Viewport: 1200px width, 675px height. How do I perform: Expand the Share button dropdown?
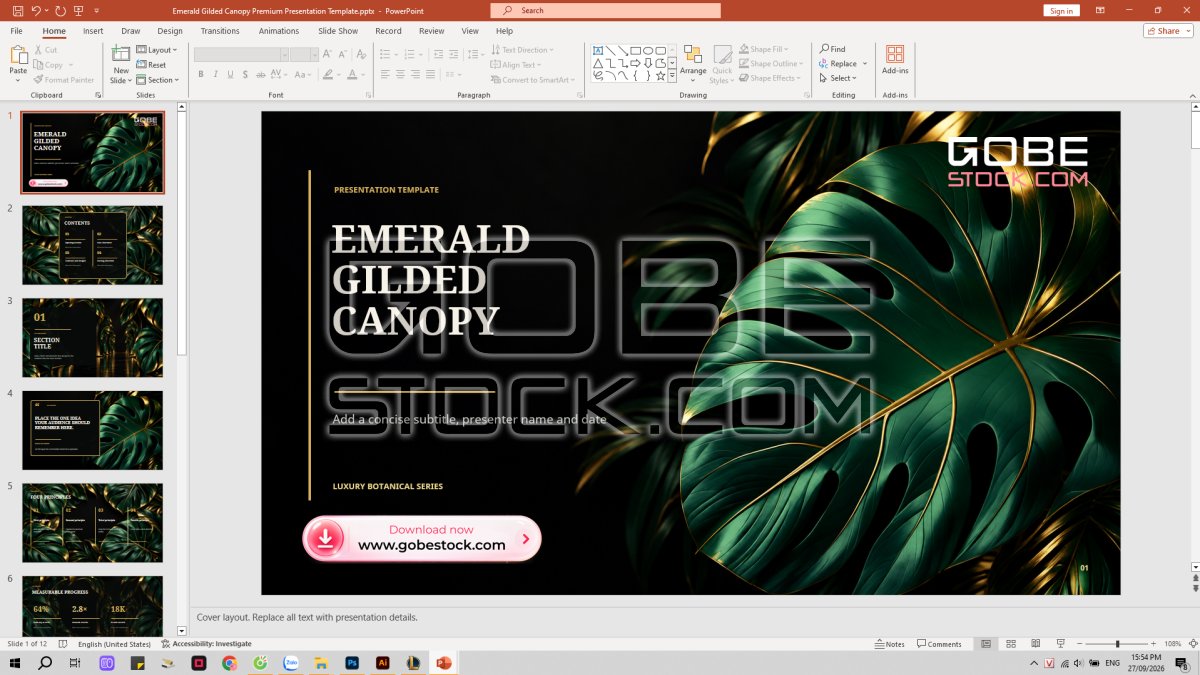point(1188,31)
